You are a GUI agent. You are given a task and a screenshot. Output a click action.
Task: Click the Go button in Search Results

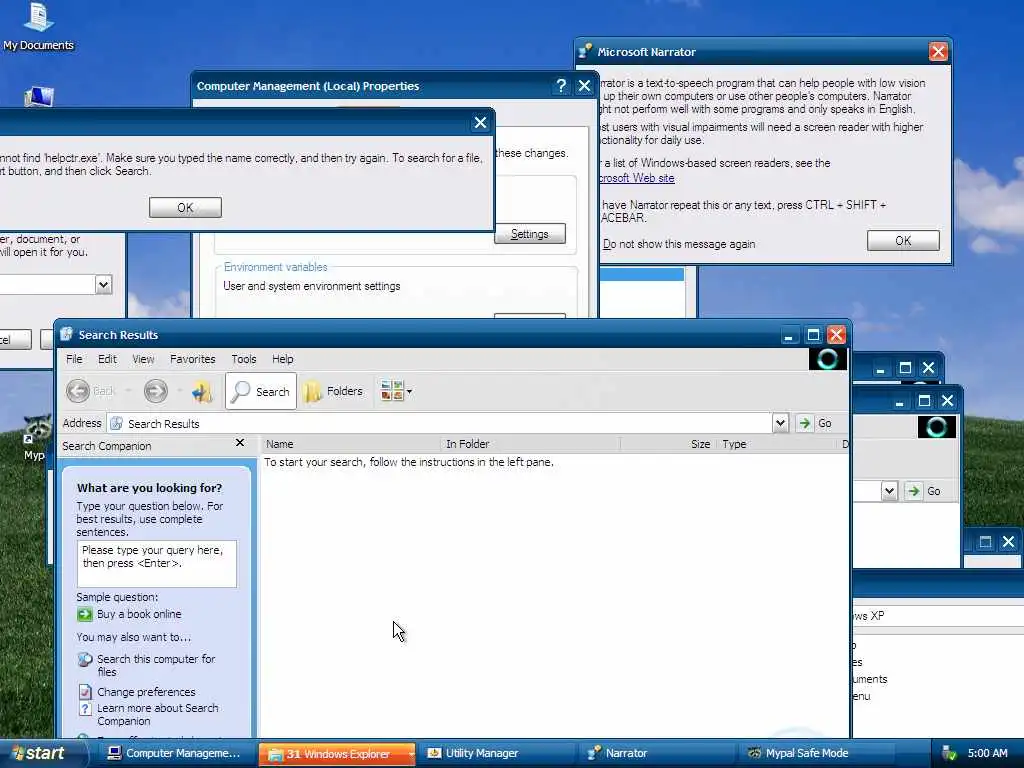(x=815, y=423)
